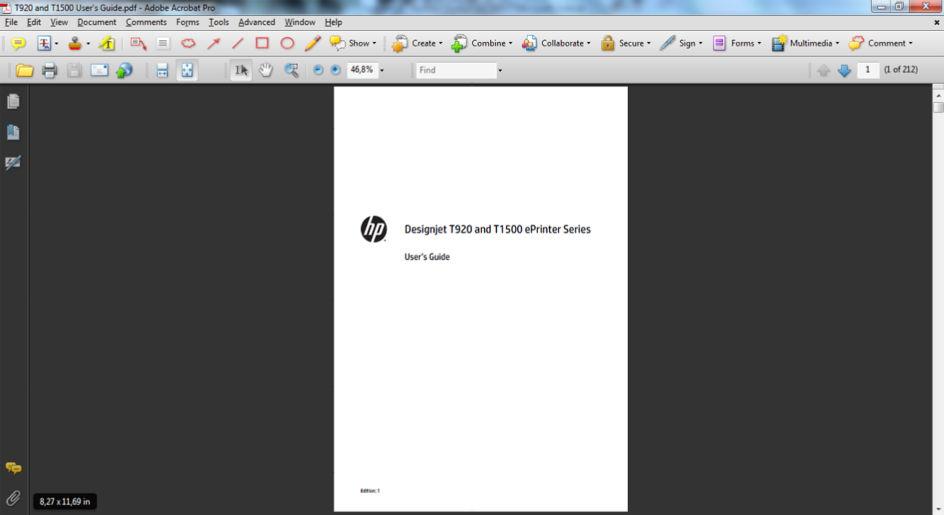
Task: Open the Create task dropdown
Action: click(x=417, y=43)
